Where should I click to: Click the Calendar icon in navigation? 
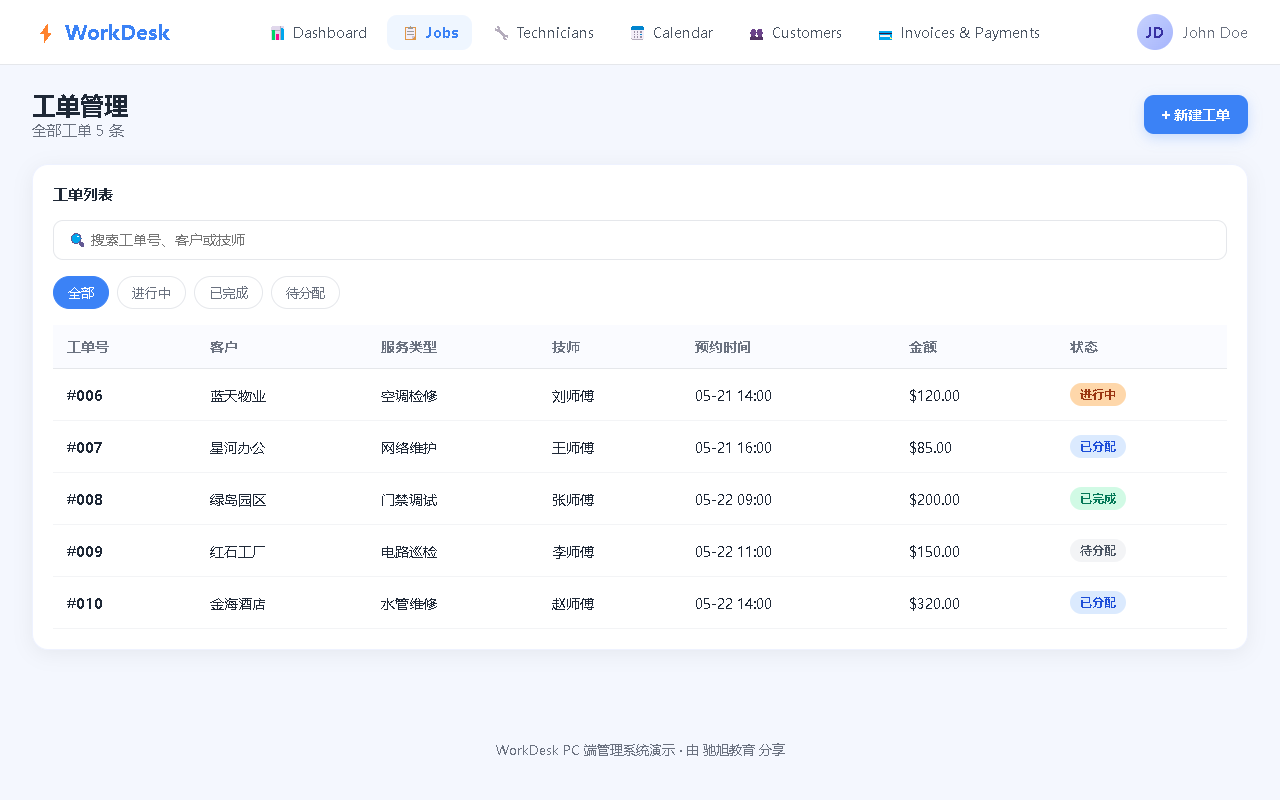[637, 33]
